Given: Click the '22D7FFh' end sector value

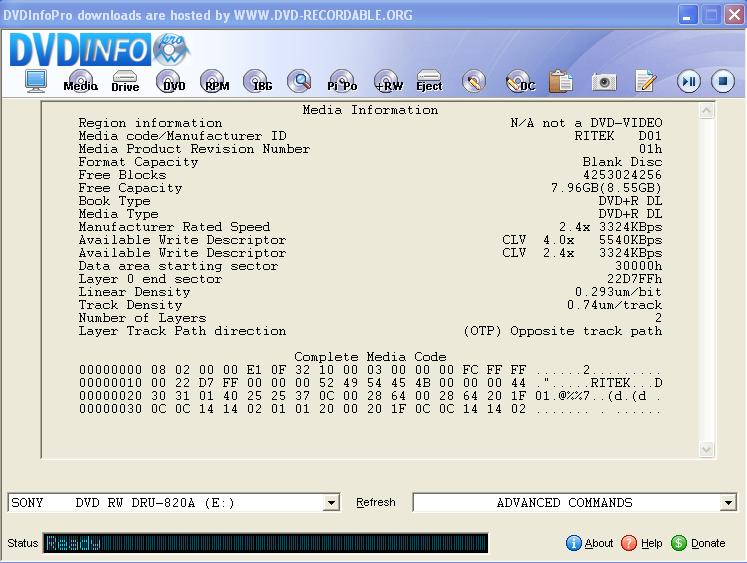Looking at the screenshot, I should tap(634, 279).
